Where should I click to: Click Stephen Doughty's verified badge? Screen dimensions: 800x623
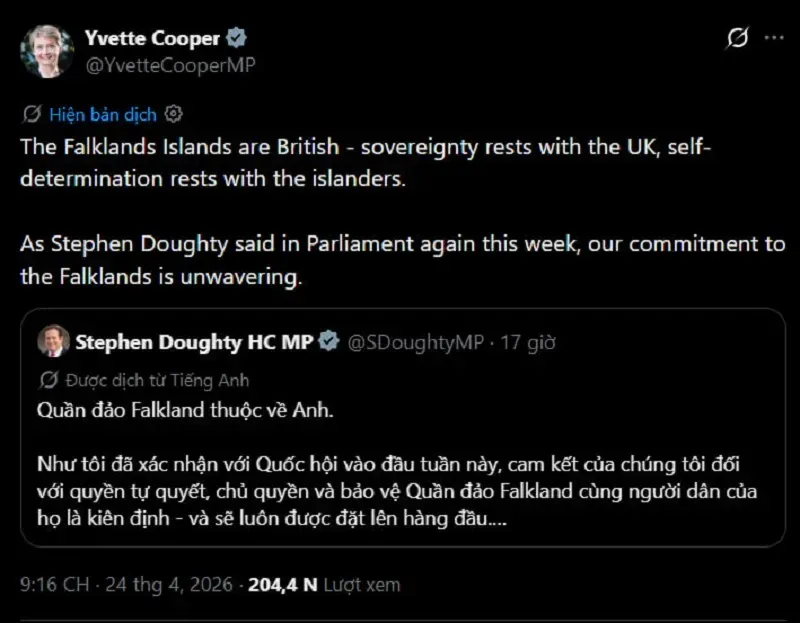click(328, 342)
